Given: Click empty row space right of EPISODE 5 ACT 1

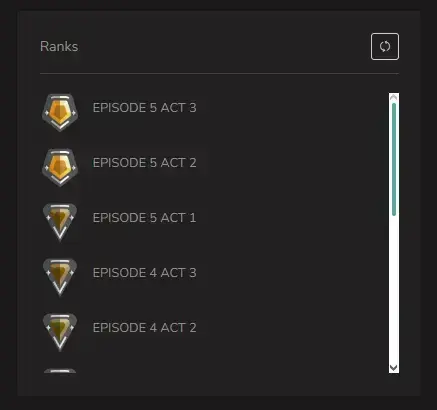Looking at the screenshot, I should (x=290, y=218).
